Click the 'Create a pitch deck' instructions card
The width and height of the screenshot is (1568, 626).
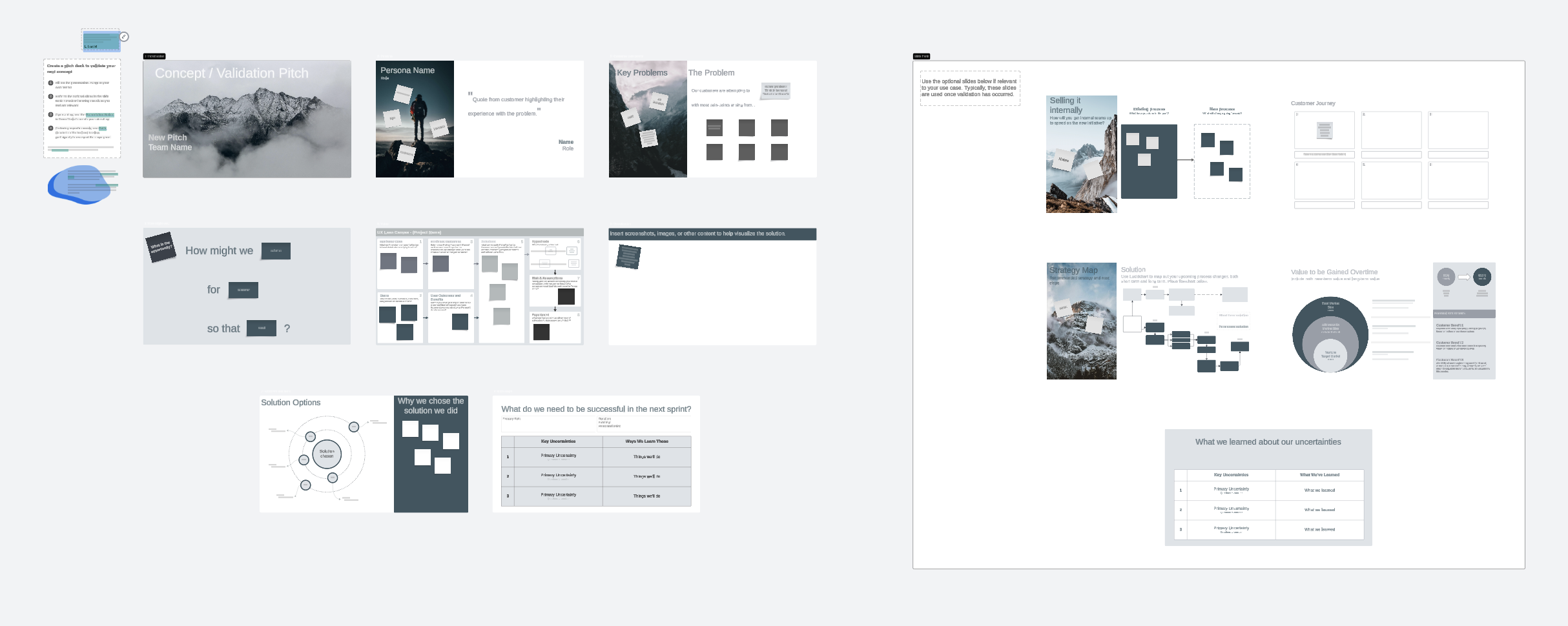pos(82,108)
